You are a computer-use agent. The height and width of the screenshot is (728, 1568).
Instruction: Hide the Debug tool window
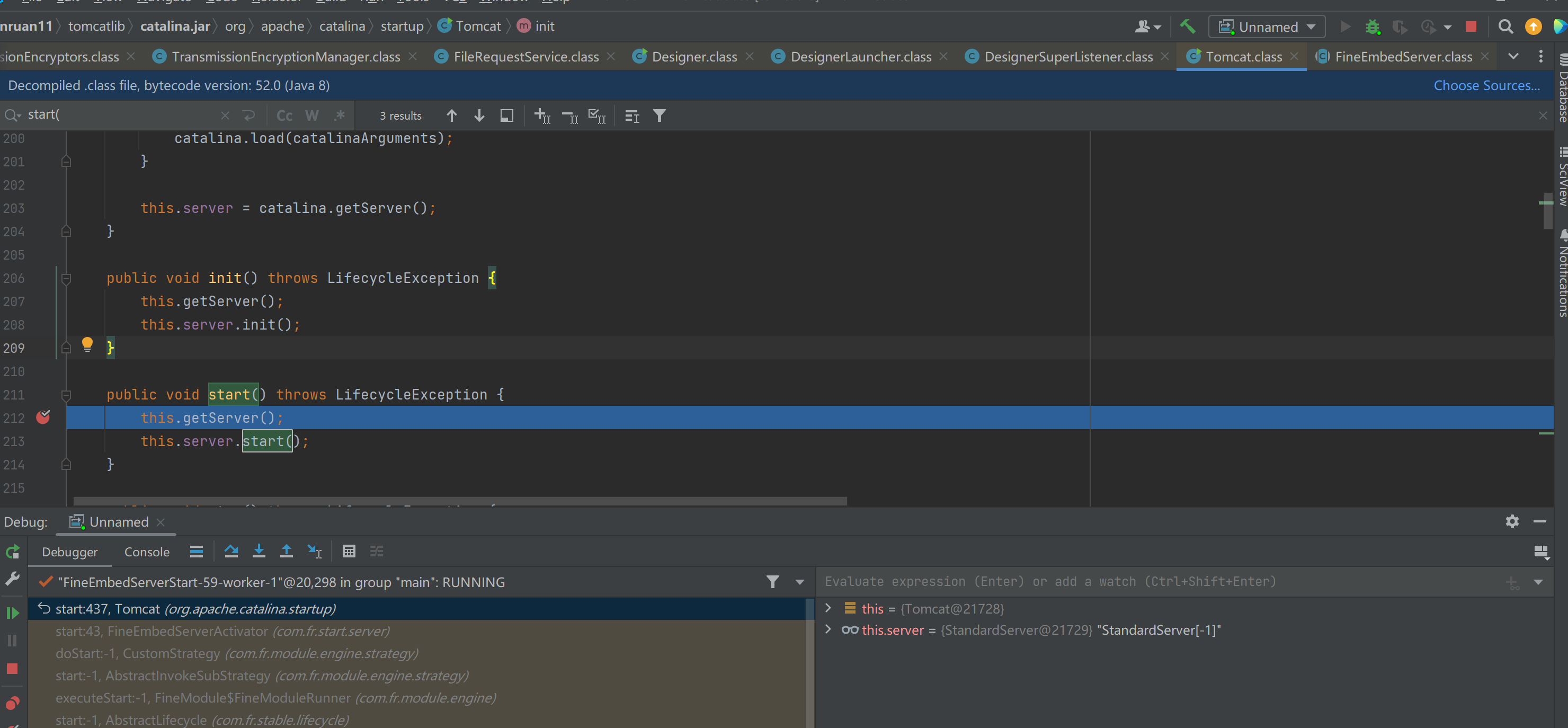point(1540,522)
